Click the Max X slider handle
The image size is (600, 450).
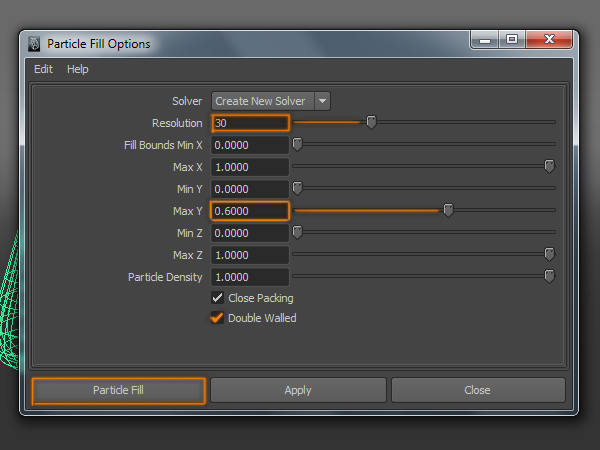pyautogui.click(x=549, y=166)
